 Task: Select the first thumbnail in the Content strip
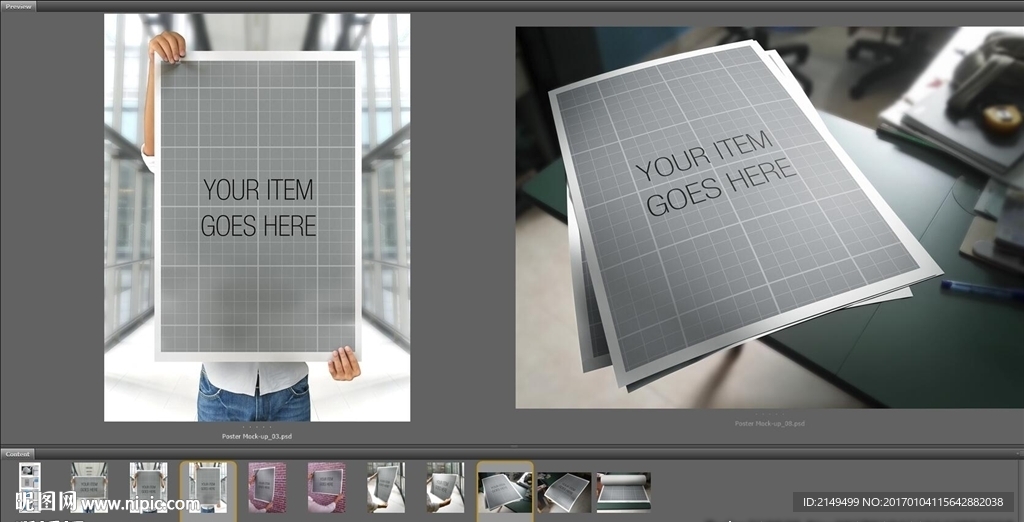(x=30, y=486)
